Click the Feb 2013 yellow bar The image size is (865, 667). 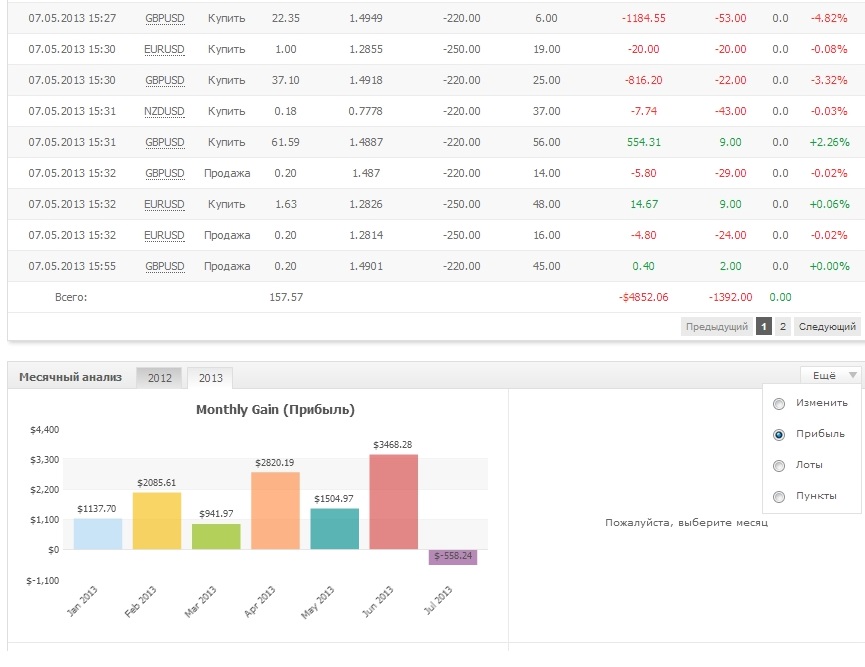pos(157,521)
